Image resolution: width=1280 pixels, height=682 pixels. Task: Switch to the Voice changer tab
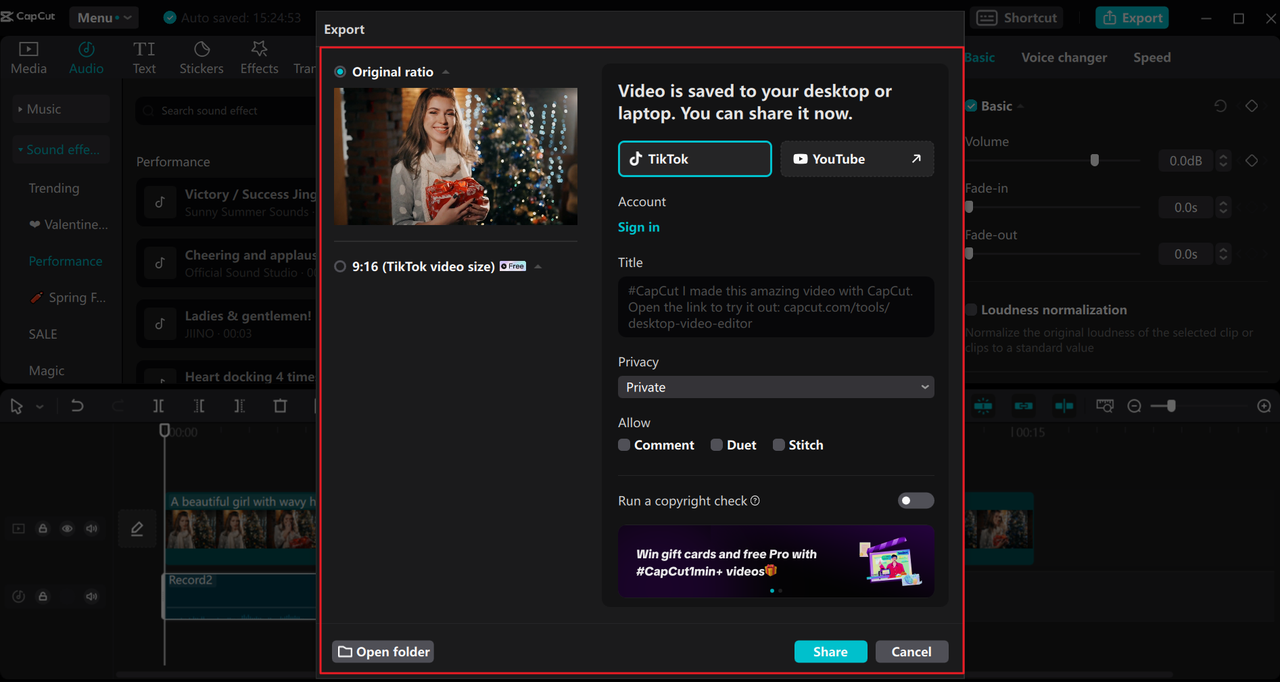(x=1064, y=58)
